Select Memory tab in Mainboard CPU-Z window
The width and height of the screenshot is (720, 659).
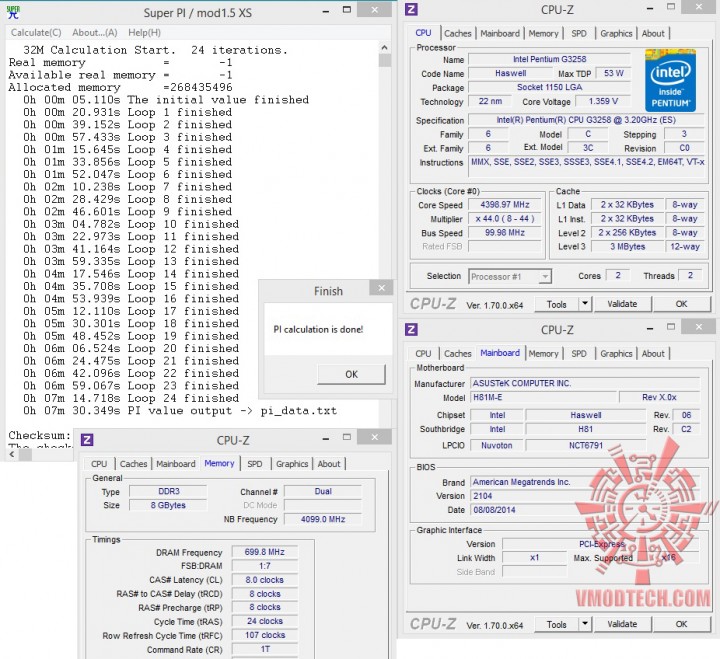coord(543,353)
